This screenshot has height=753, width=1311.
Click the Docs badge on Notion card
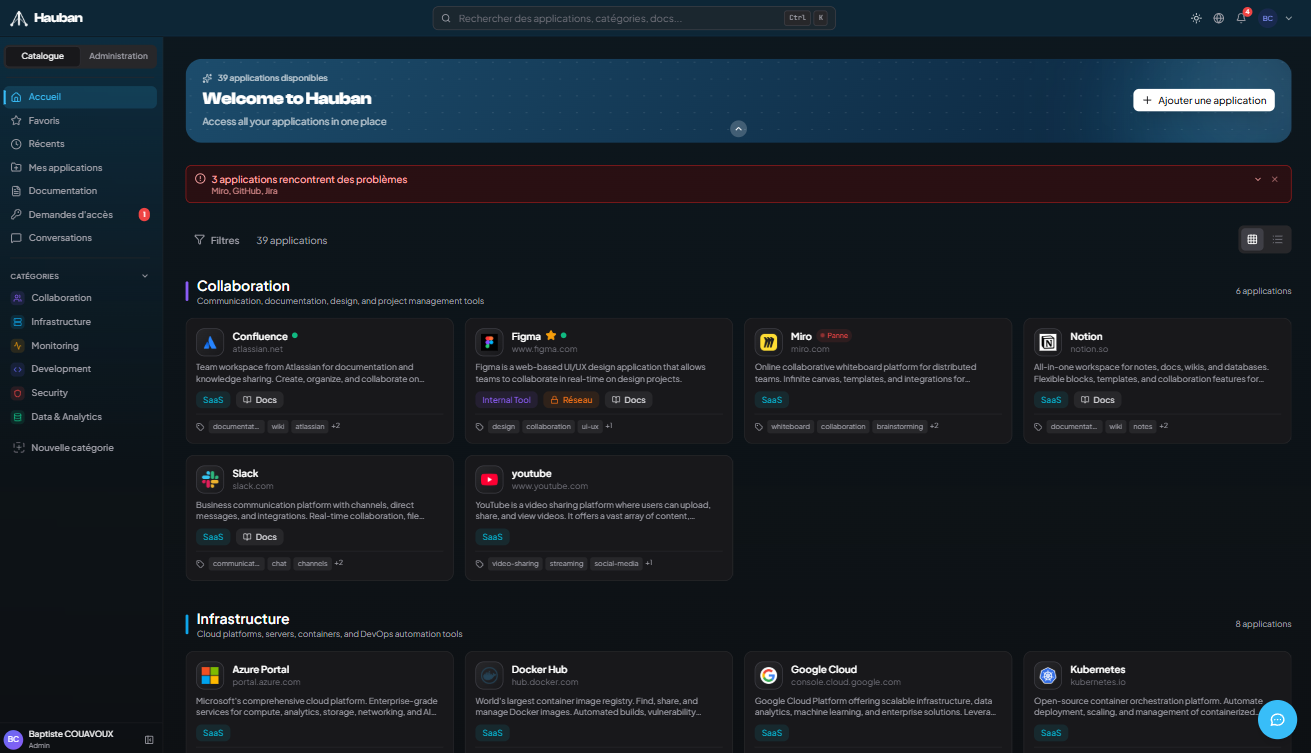1097,400
